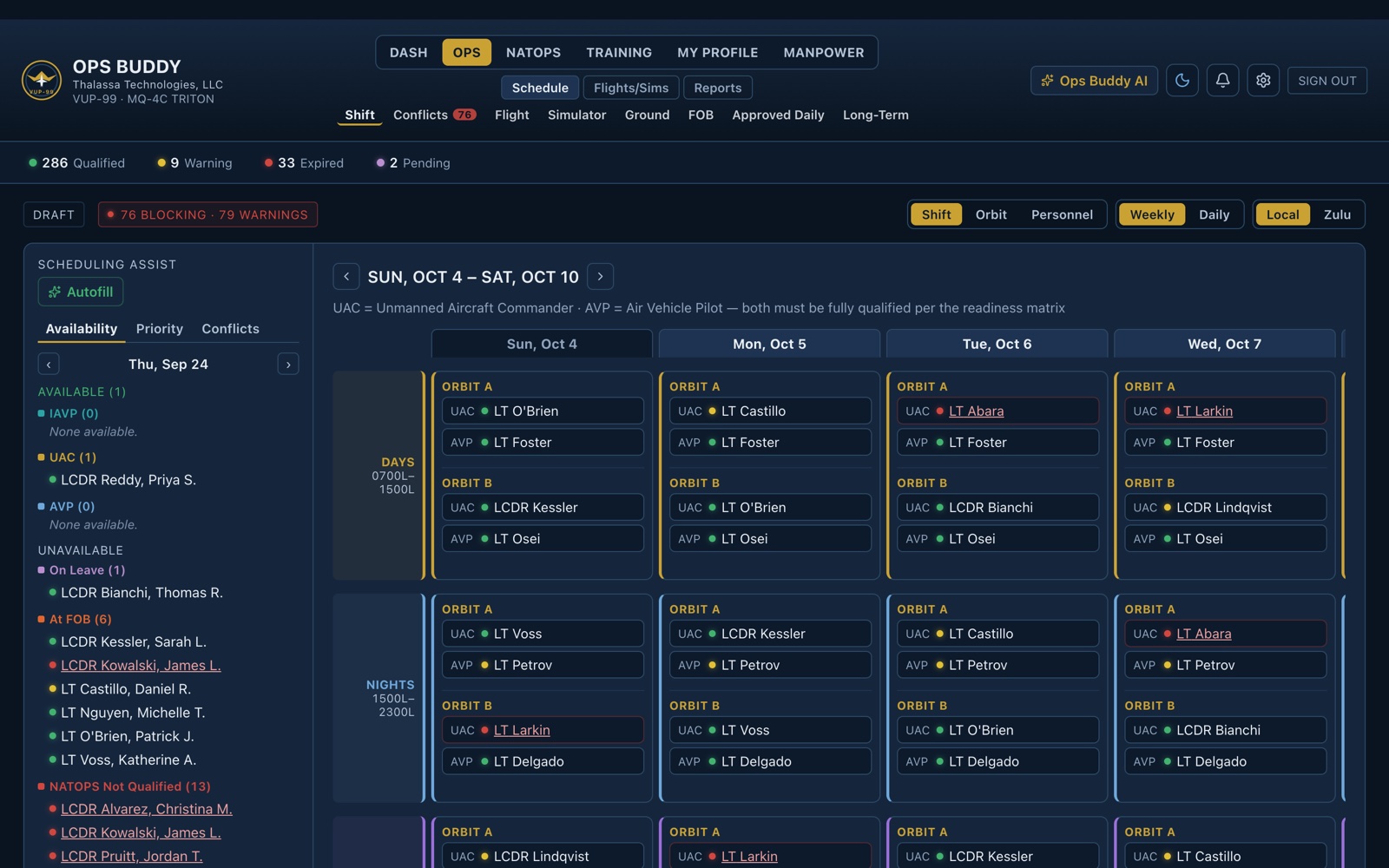
Task: Launch Ops Buddy AI assistant
Action: [x=1094, y=81]
